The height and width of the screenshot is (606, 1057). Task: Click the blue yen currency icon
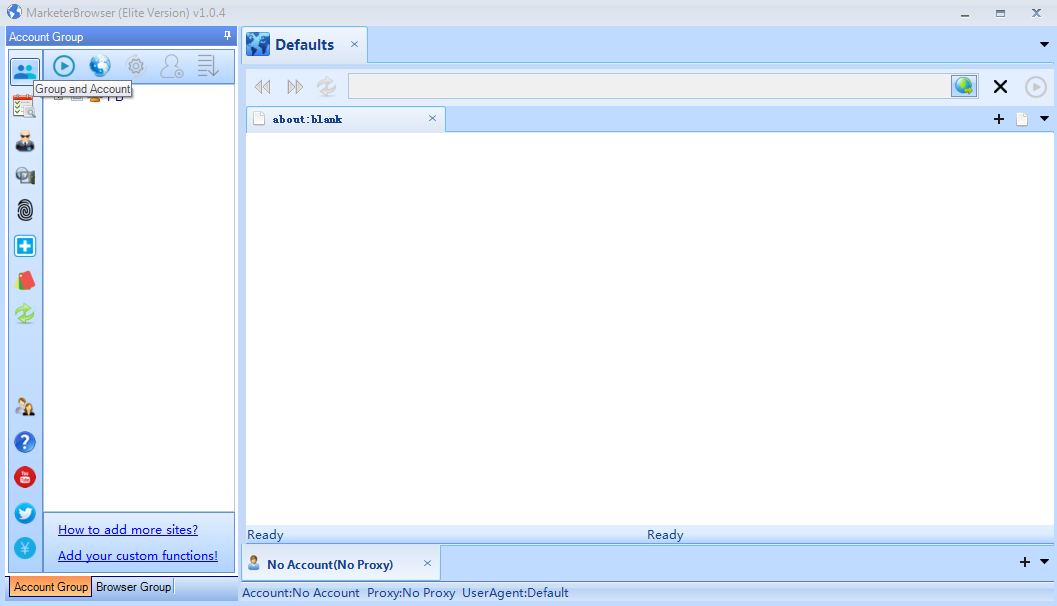click(x=25, y=548)
